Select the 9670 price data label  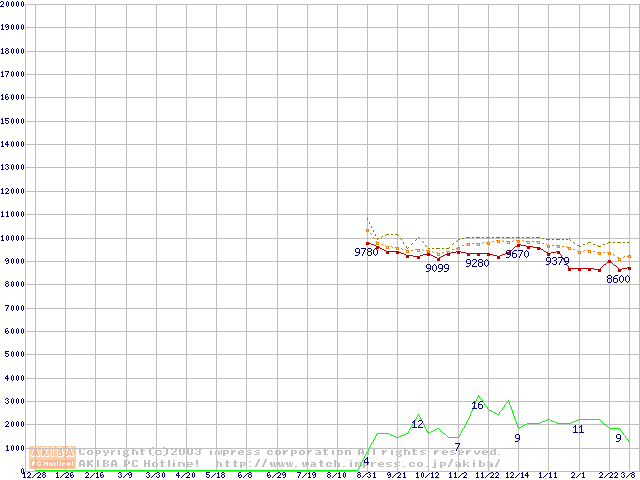(517, 255)
